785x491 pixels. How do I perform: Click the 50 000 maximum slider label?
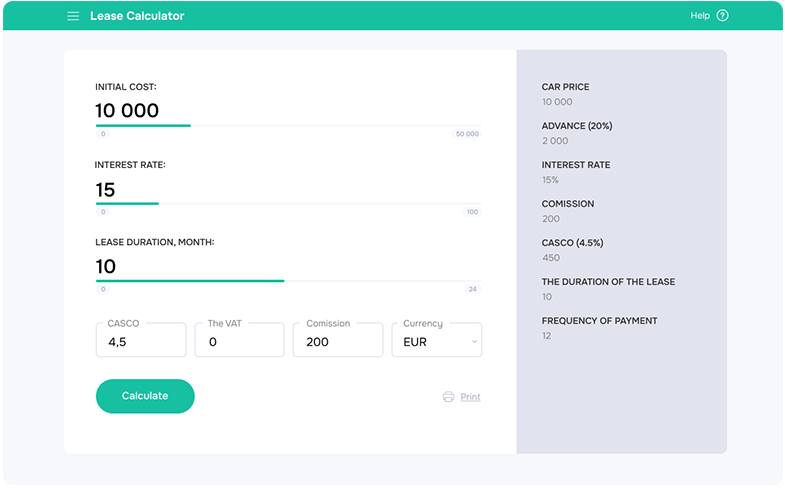[467, 134]
